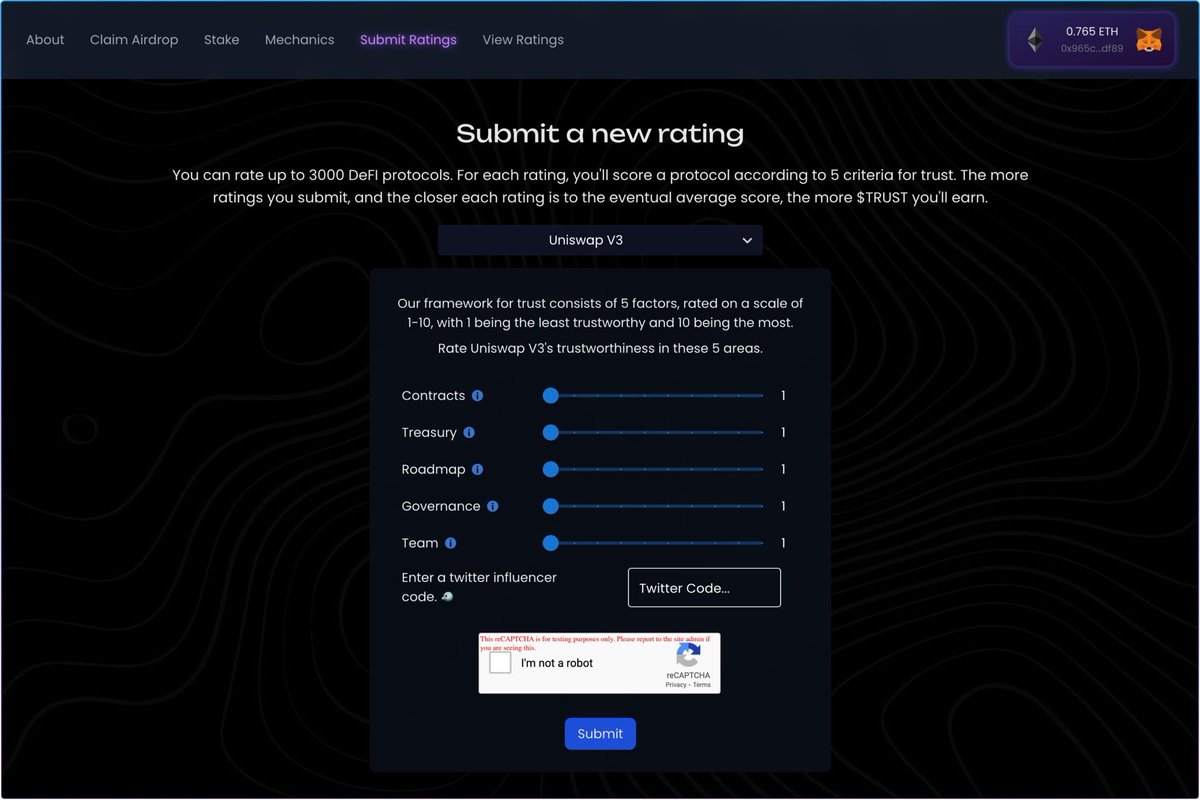Click the bird emoji near the twitter code text

click(x=447, y=596)
